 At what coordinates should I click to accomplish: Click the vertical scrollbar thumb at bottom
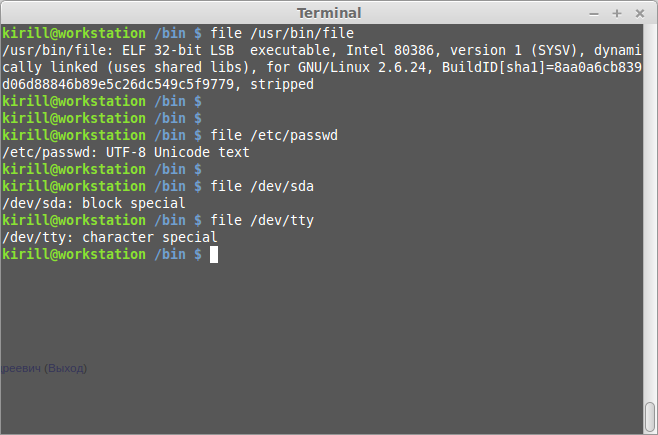tap(650, 415)
